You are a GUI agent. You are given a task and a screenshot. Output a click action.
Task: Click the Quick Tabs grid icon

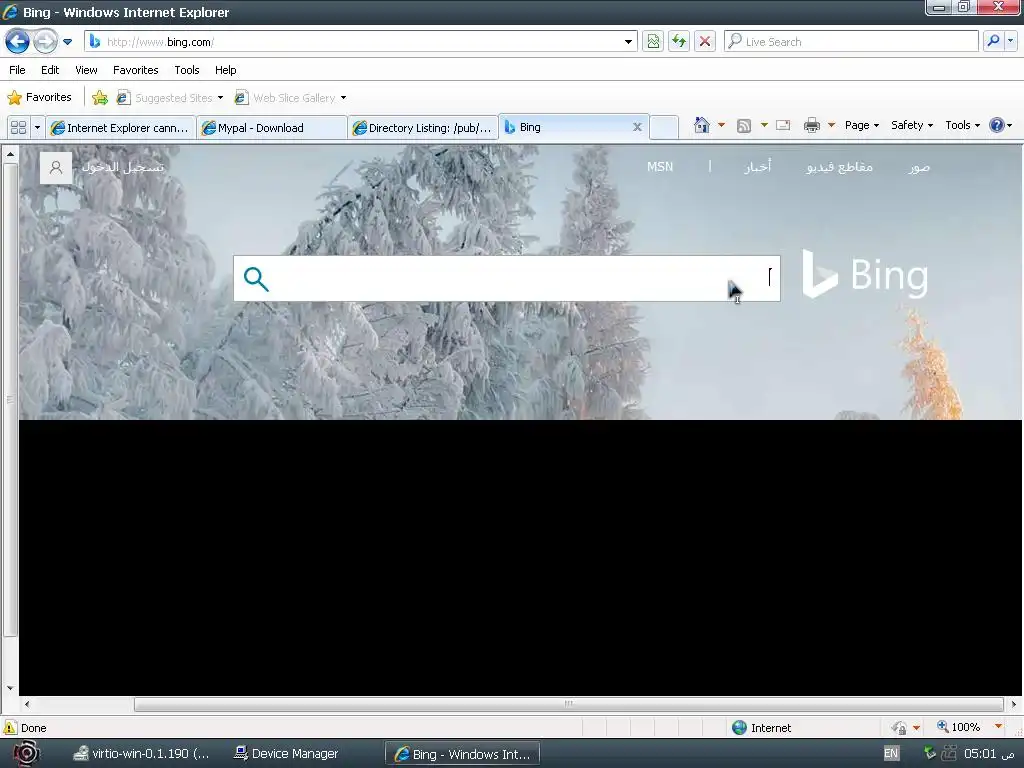18,127
